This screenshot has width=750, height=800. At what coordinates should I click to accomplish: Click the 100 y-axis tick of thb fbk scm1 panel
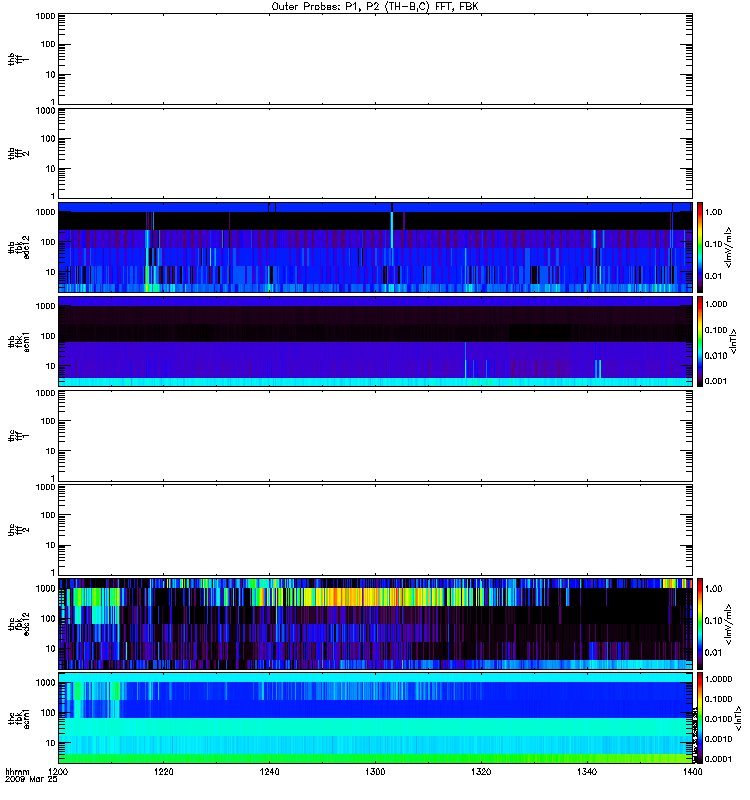coord(48,336)
